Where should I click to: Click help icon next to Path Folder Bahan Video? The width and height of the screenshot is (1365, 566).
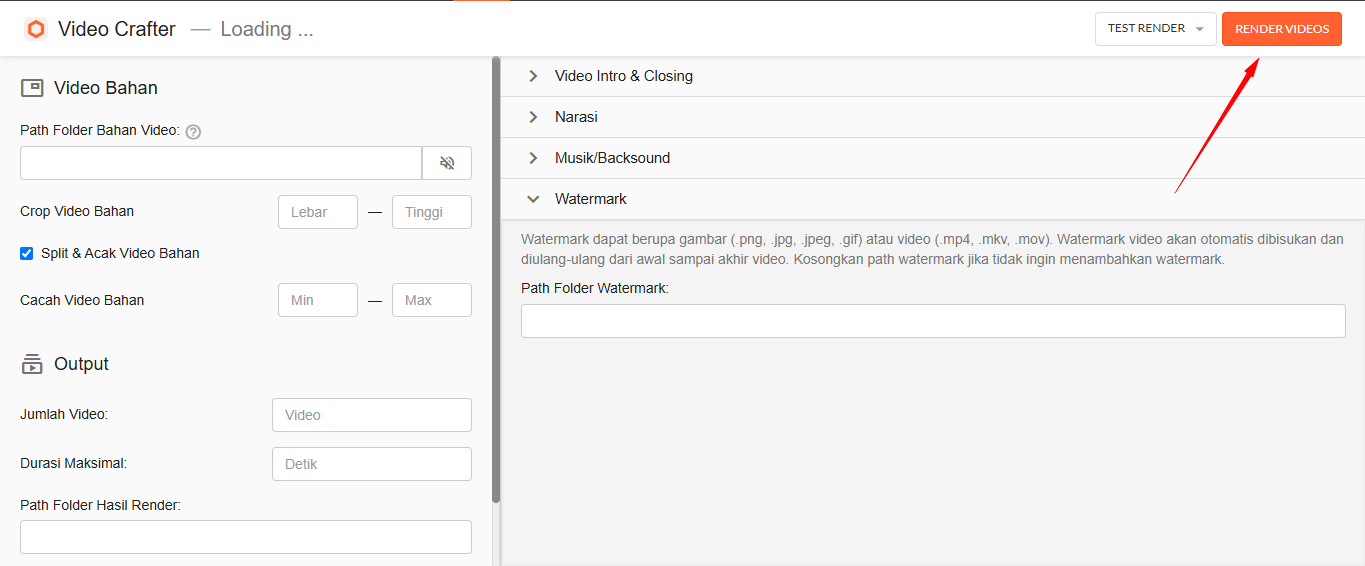pos(194,131)
